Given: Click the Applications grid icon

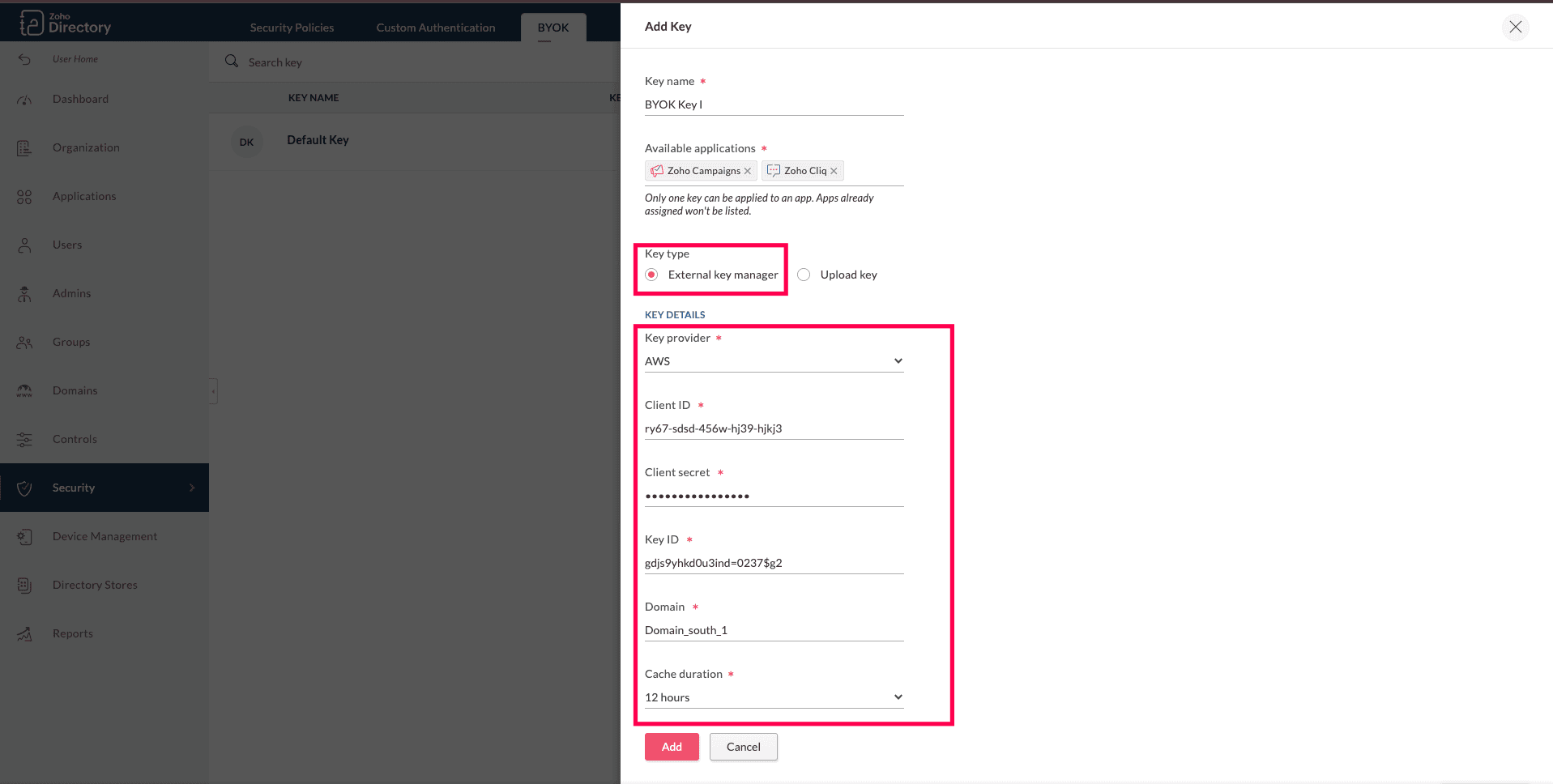Looking at the screenshot, I should click(24, 197).
